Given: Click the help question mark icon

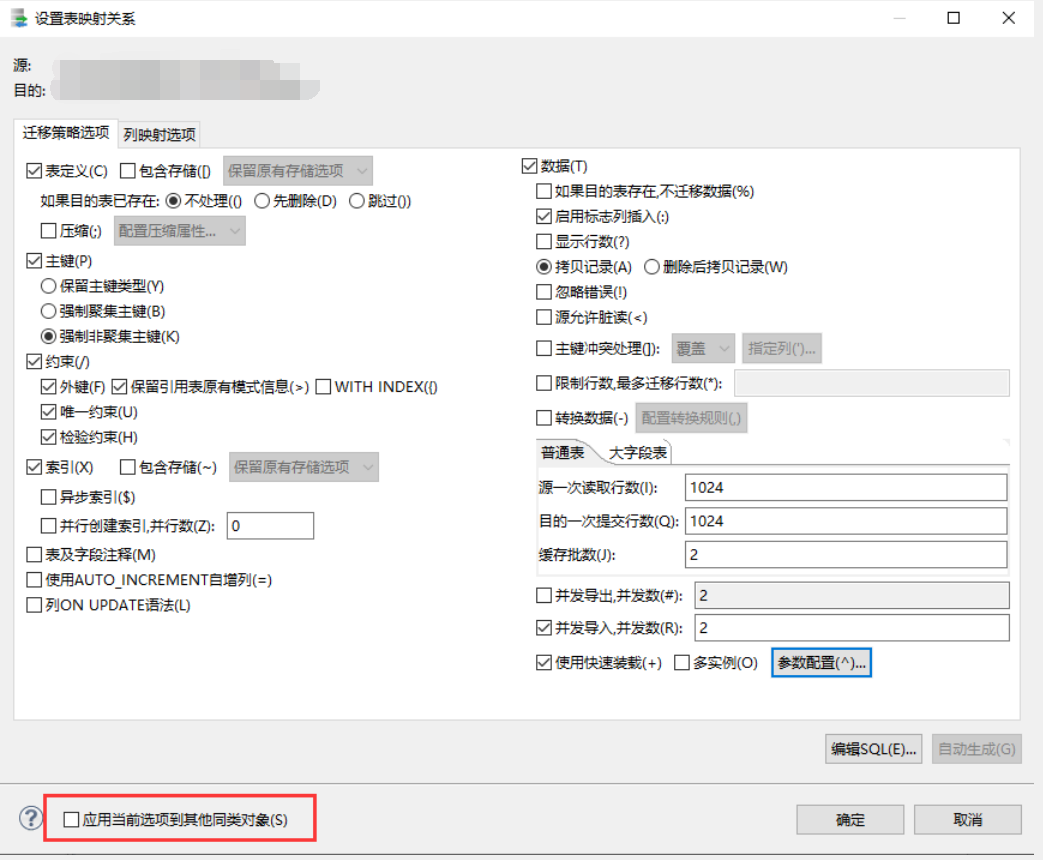Looking at the screenshot, I should (31, 818).
